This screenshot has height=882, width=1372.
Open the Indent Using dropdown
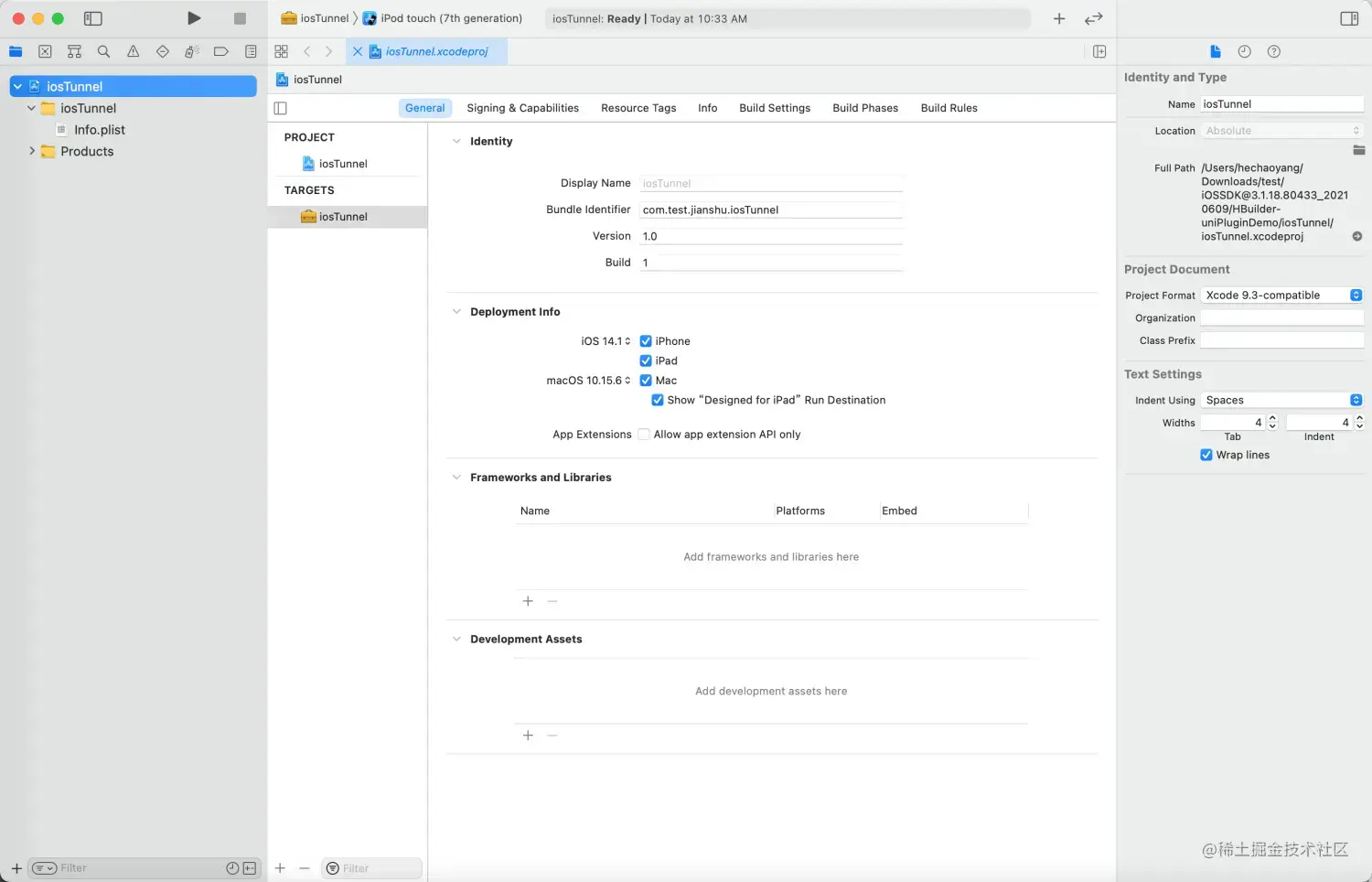(1282, 400)
